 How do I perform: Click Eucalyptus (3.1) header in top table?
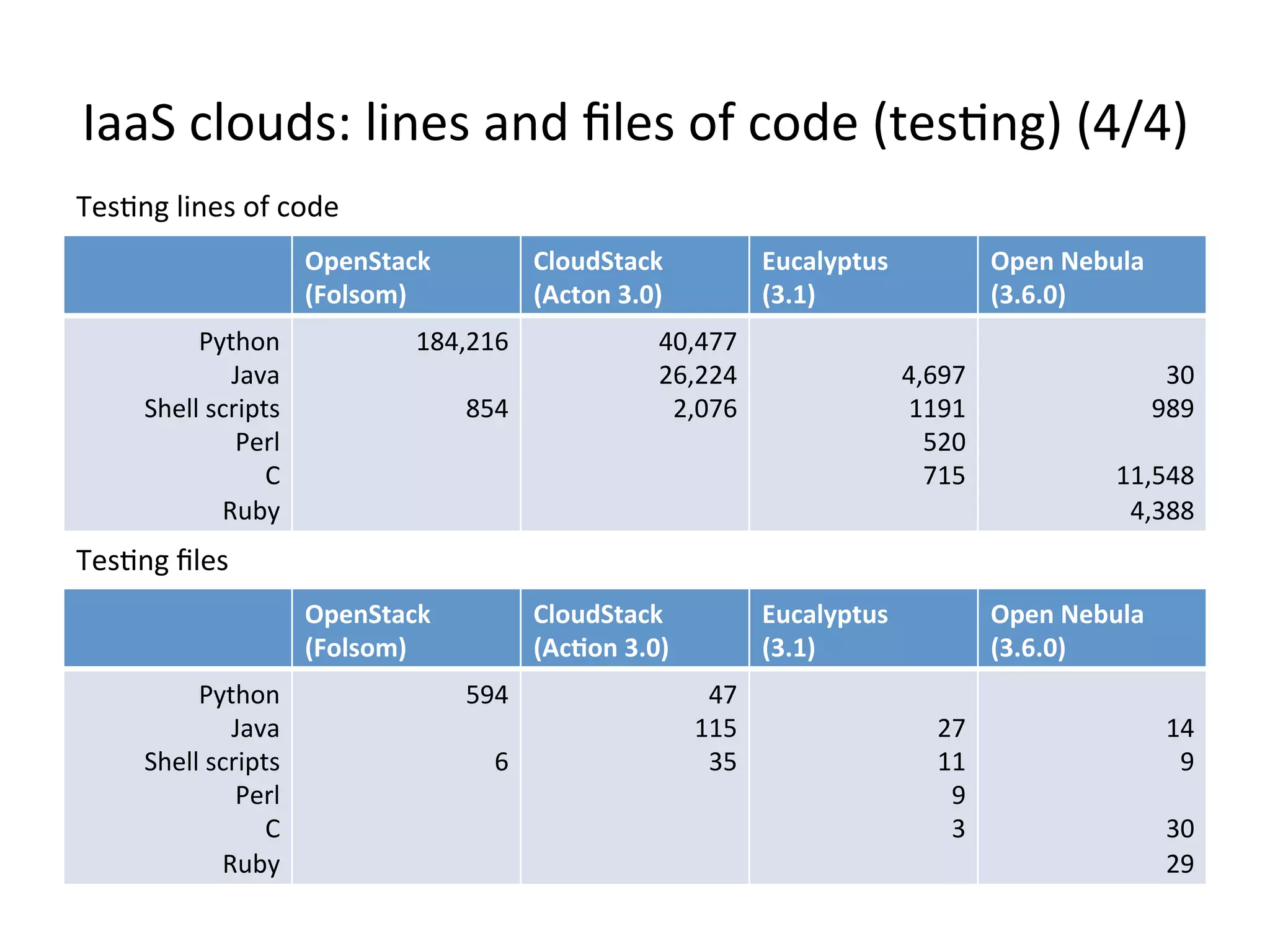click(825, 277)
